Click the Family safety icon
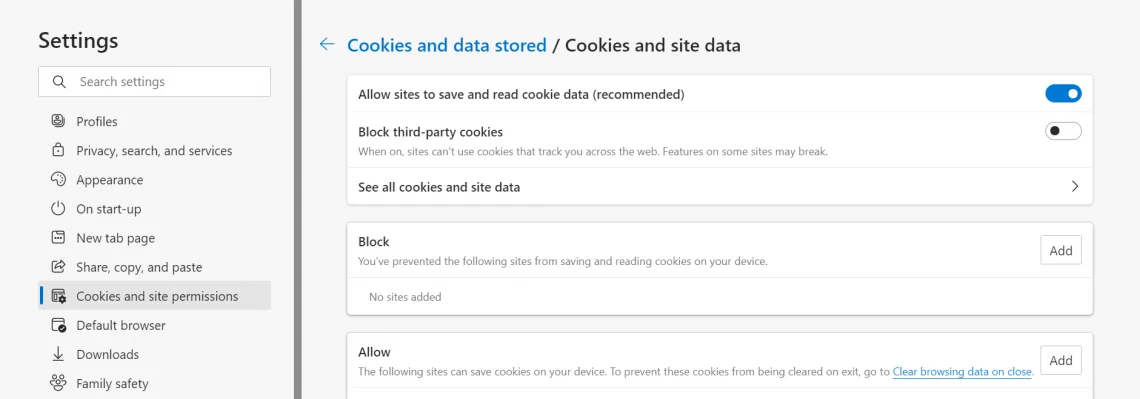Image resolution: width=1140 pixels, height=399 pixels. [58, 383]
